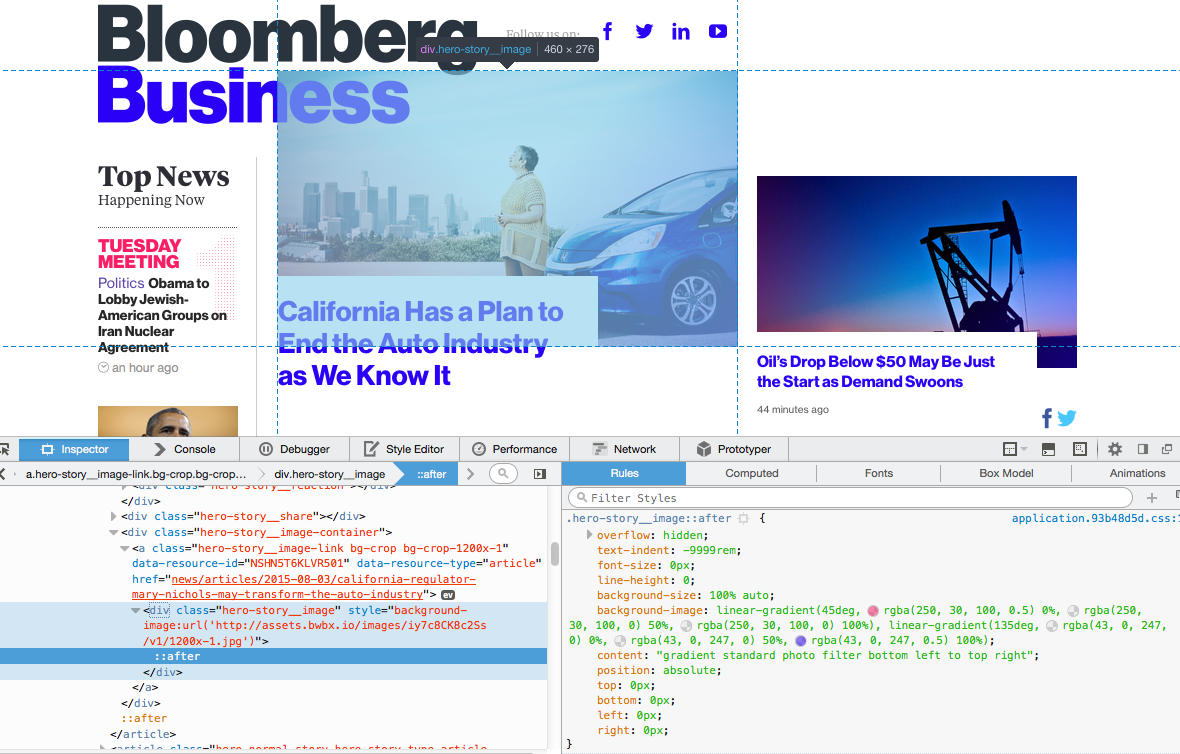
Task: Select the Rules sidebar tab
Action: 624,473
